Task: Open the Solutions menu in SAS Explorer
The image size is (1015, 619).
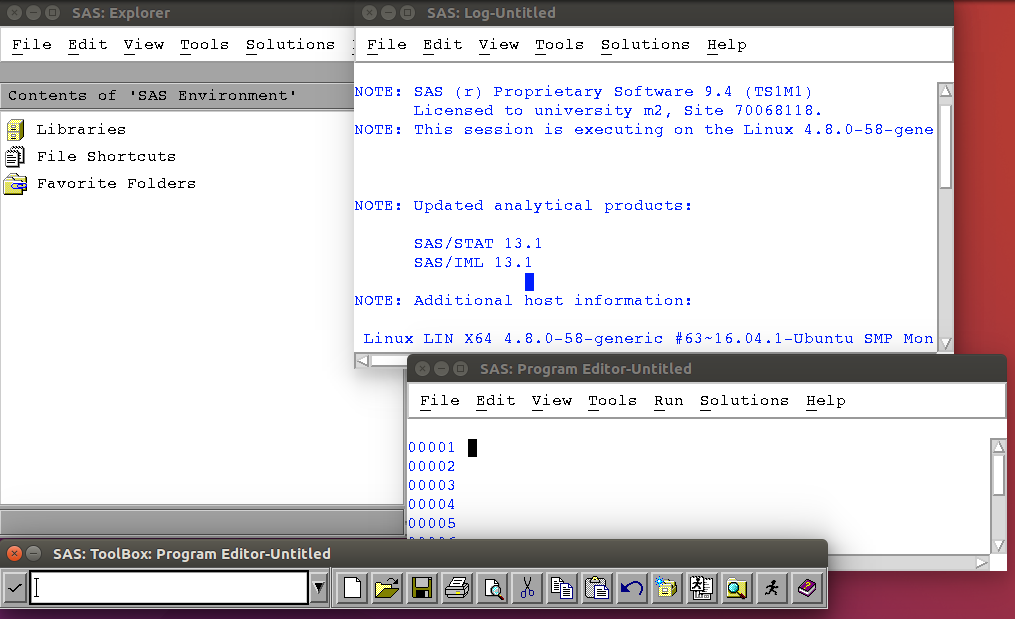Action: (290, 45)
